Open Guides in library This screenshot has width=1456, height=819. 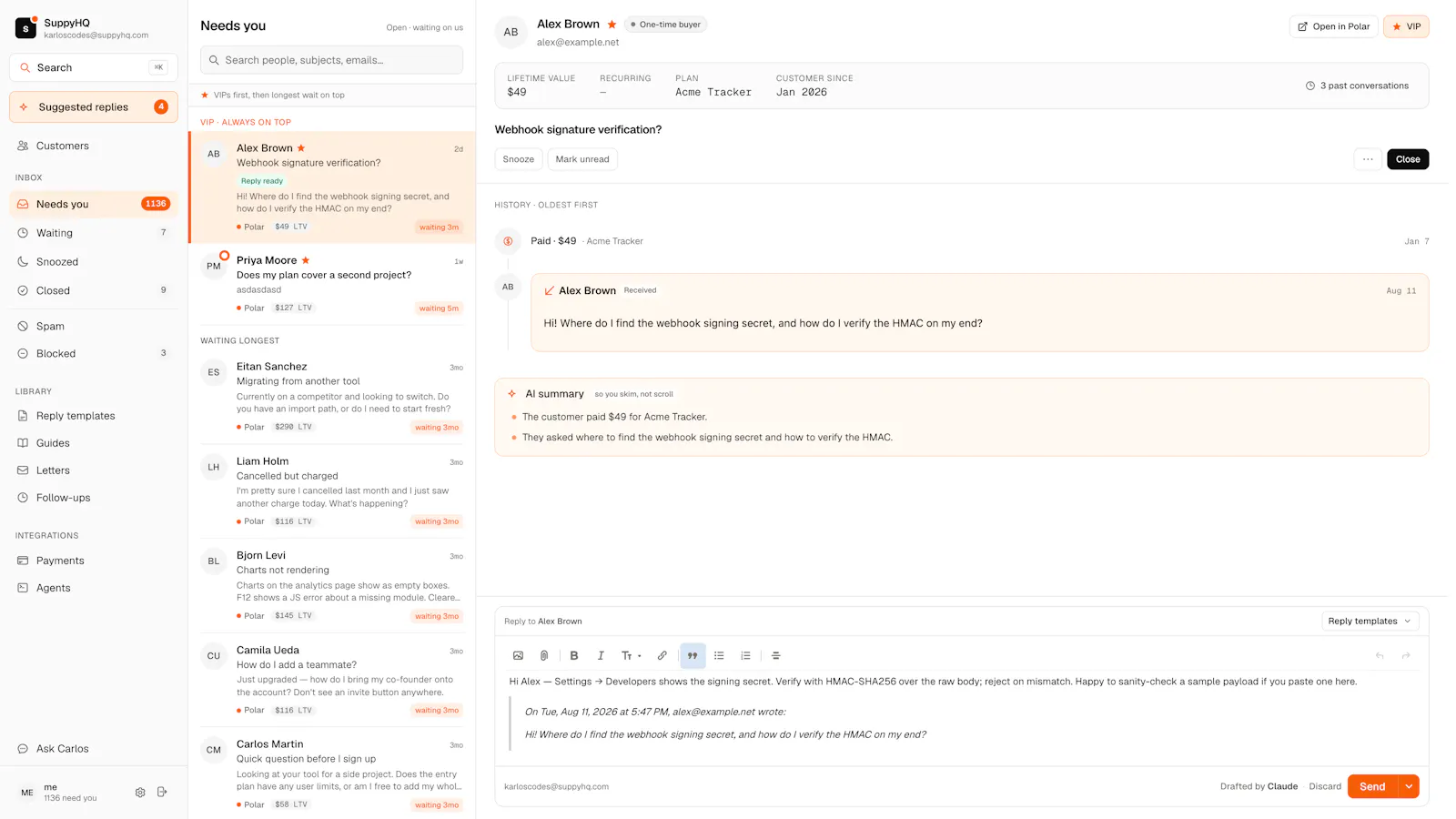coord(94,443)
